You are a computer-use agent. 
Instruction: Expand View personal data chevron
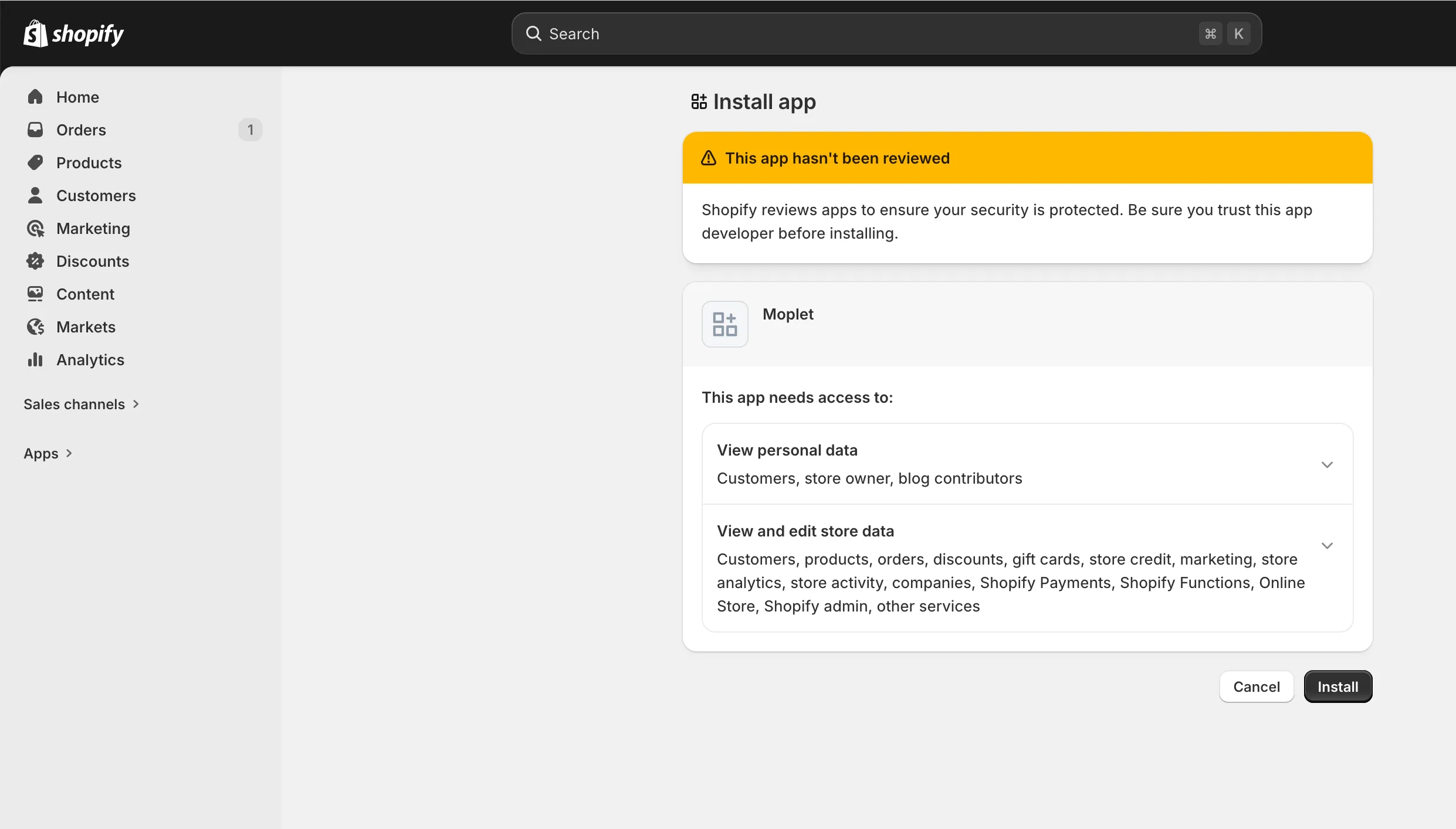coord(1327,464)
